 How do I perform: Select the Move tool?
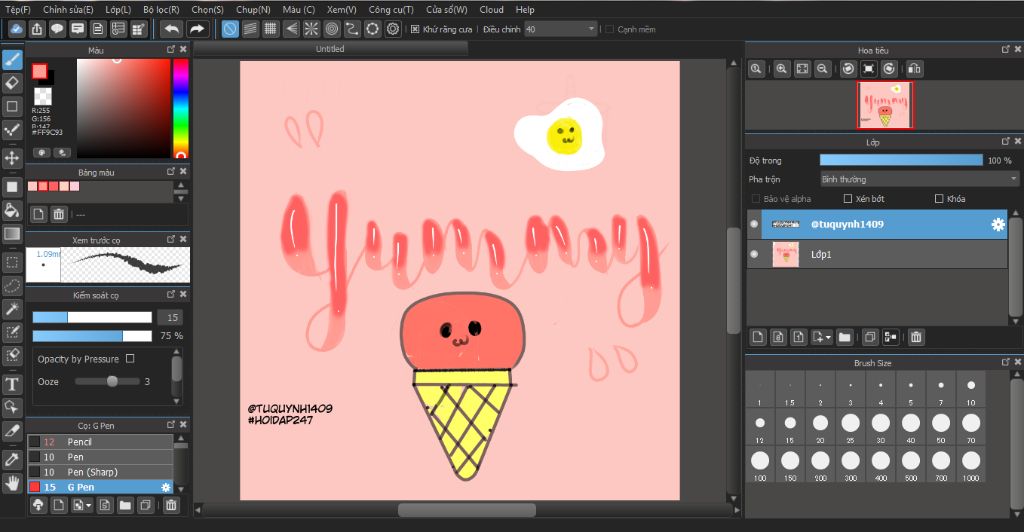pos(12,158)
